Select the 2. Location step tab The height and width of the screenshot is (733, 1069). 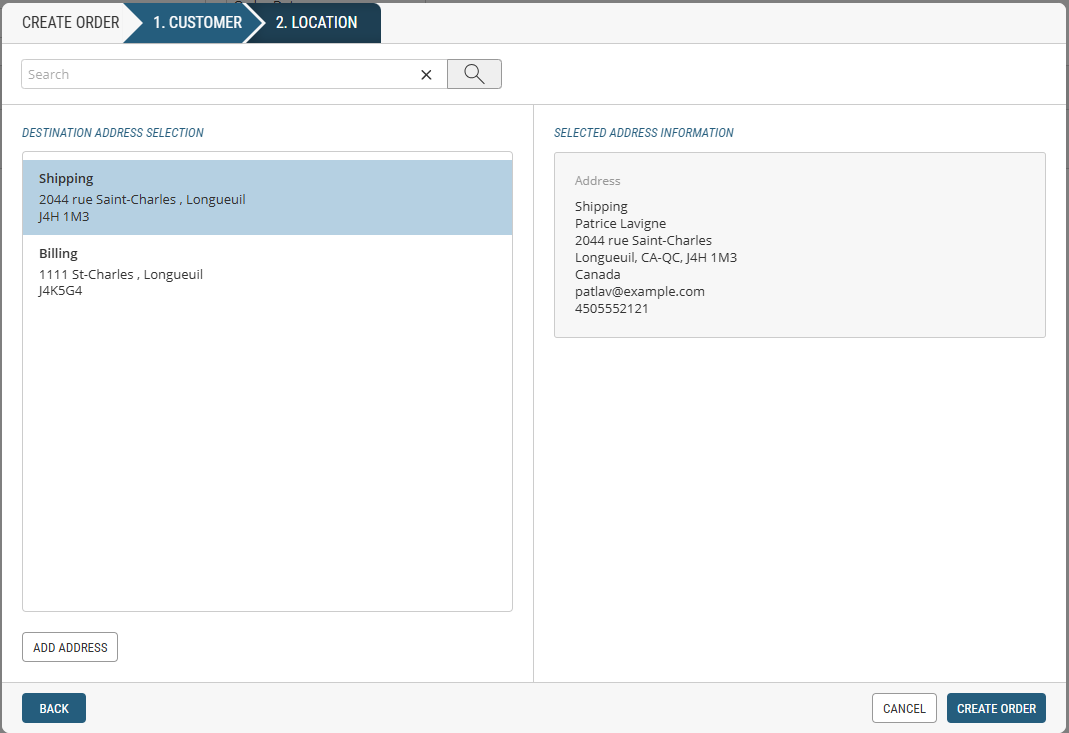(x=316, y=22)
